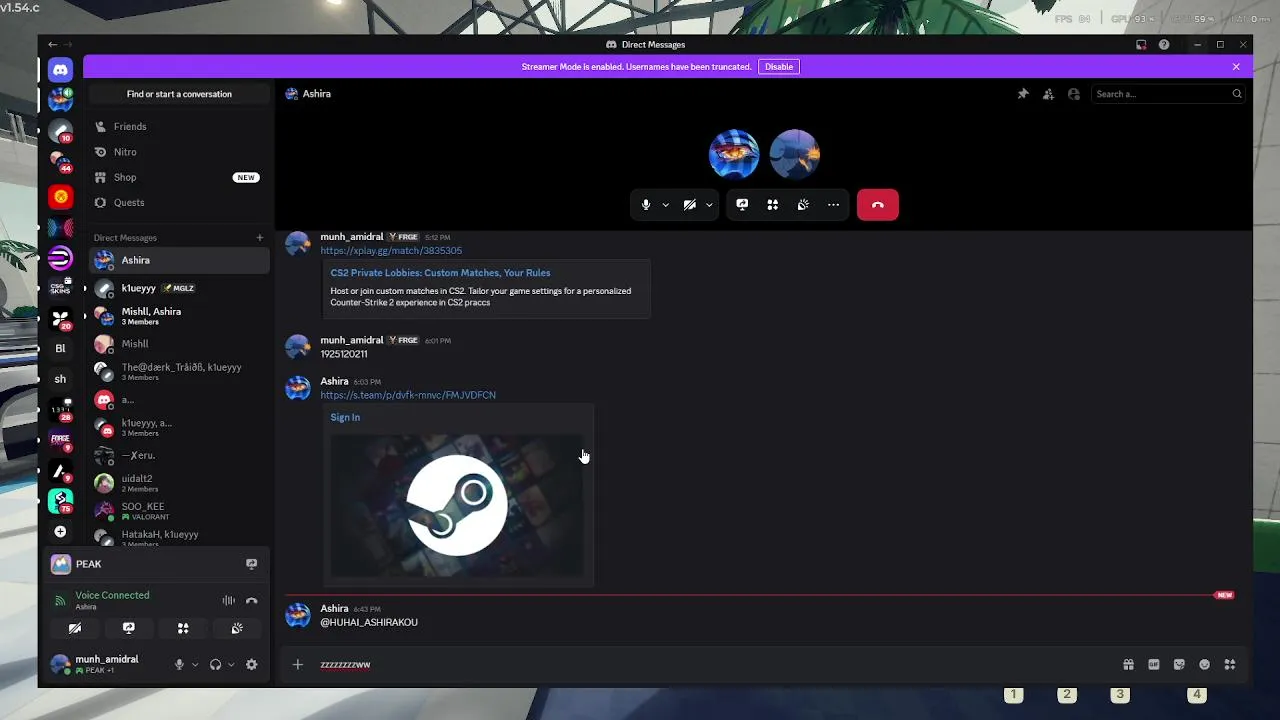The width and height of the screenshot is (1280, 720).
Task: Toggle microphone mute in call controls
Action: pyautogui.click(x=646, y=205)
